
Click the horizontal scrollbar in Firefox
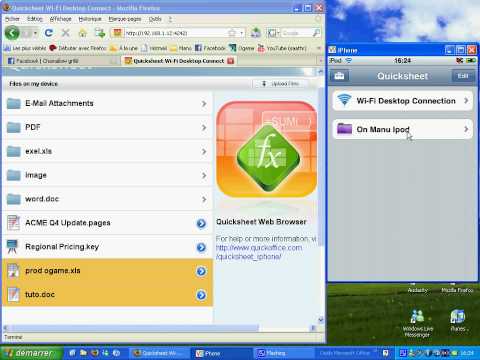[x=133, y=328]
